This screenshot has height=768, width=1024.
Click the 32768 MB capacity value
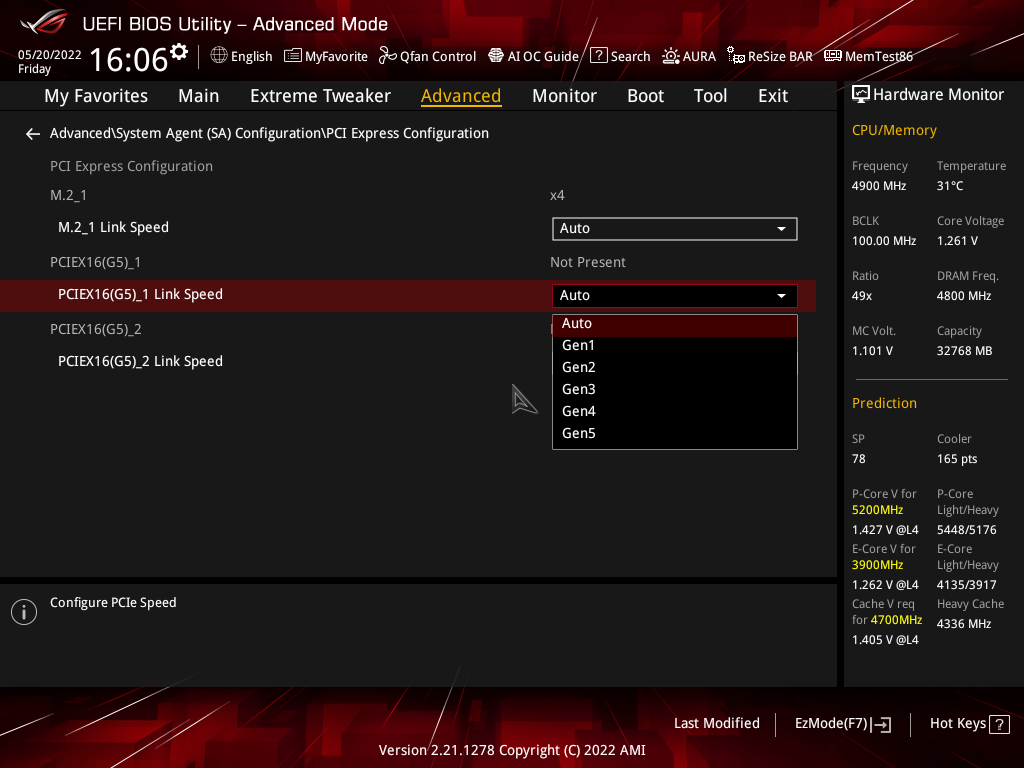965,351
